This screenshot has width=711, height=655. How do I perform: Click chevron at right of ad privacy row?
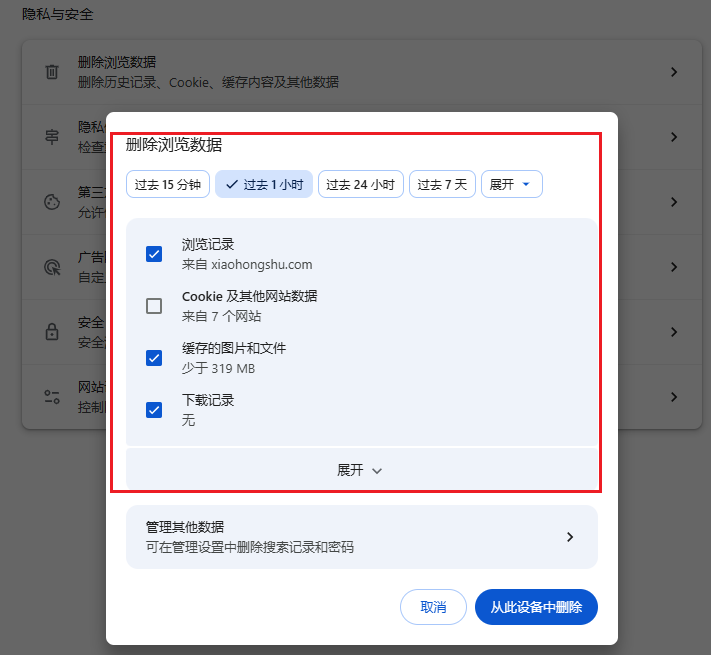[674, 267]
